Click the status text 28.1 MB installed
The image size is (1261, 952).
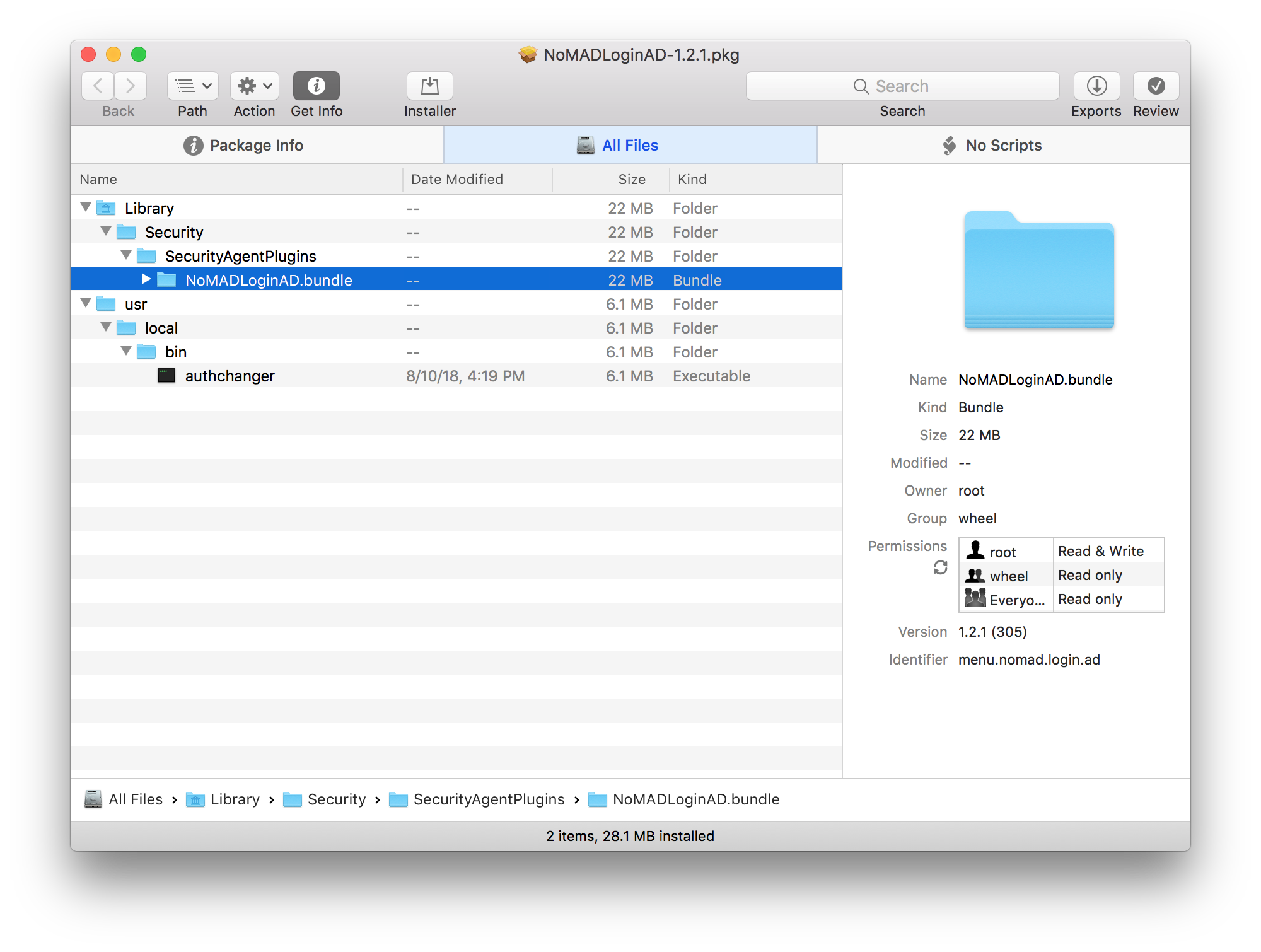[658, 836]
